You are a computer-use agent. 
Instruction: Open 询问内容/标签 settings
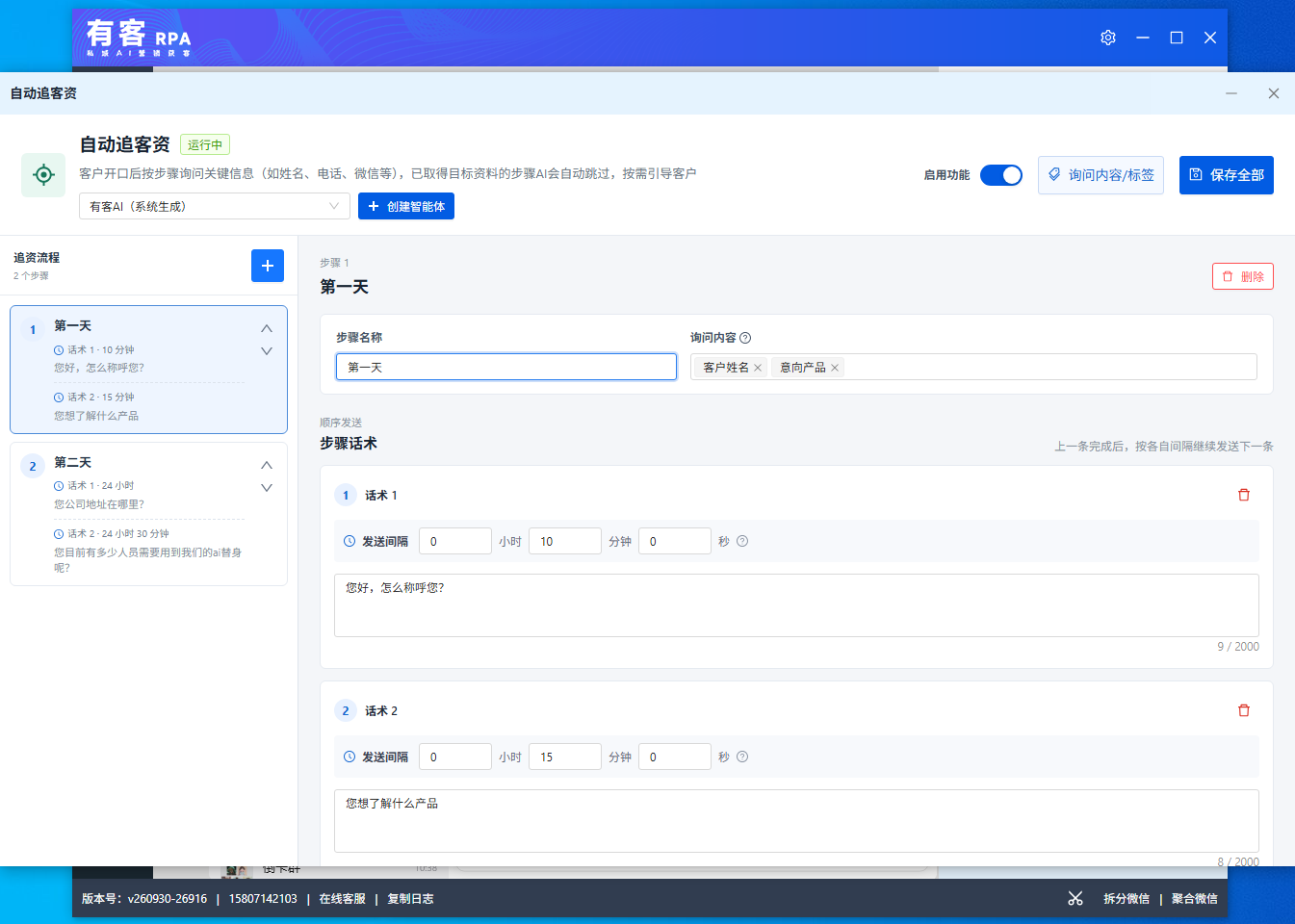1101,175
